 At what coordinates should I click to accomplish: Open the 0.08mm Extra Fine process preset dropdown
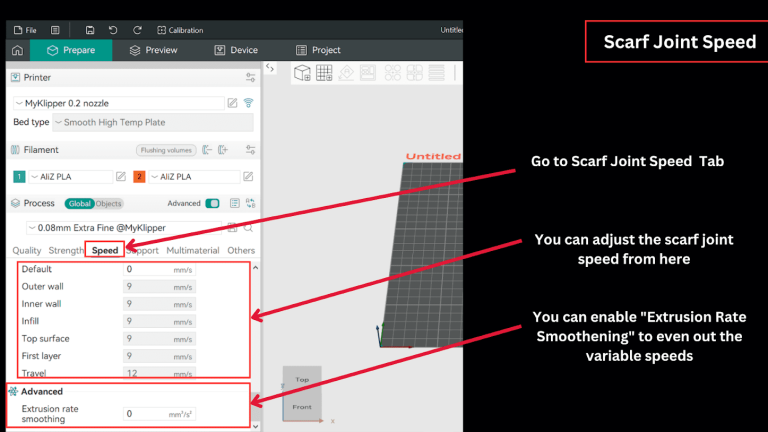(x=124, y=228)
